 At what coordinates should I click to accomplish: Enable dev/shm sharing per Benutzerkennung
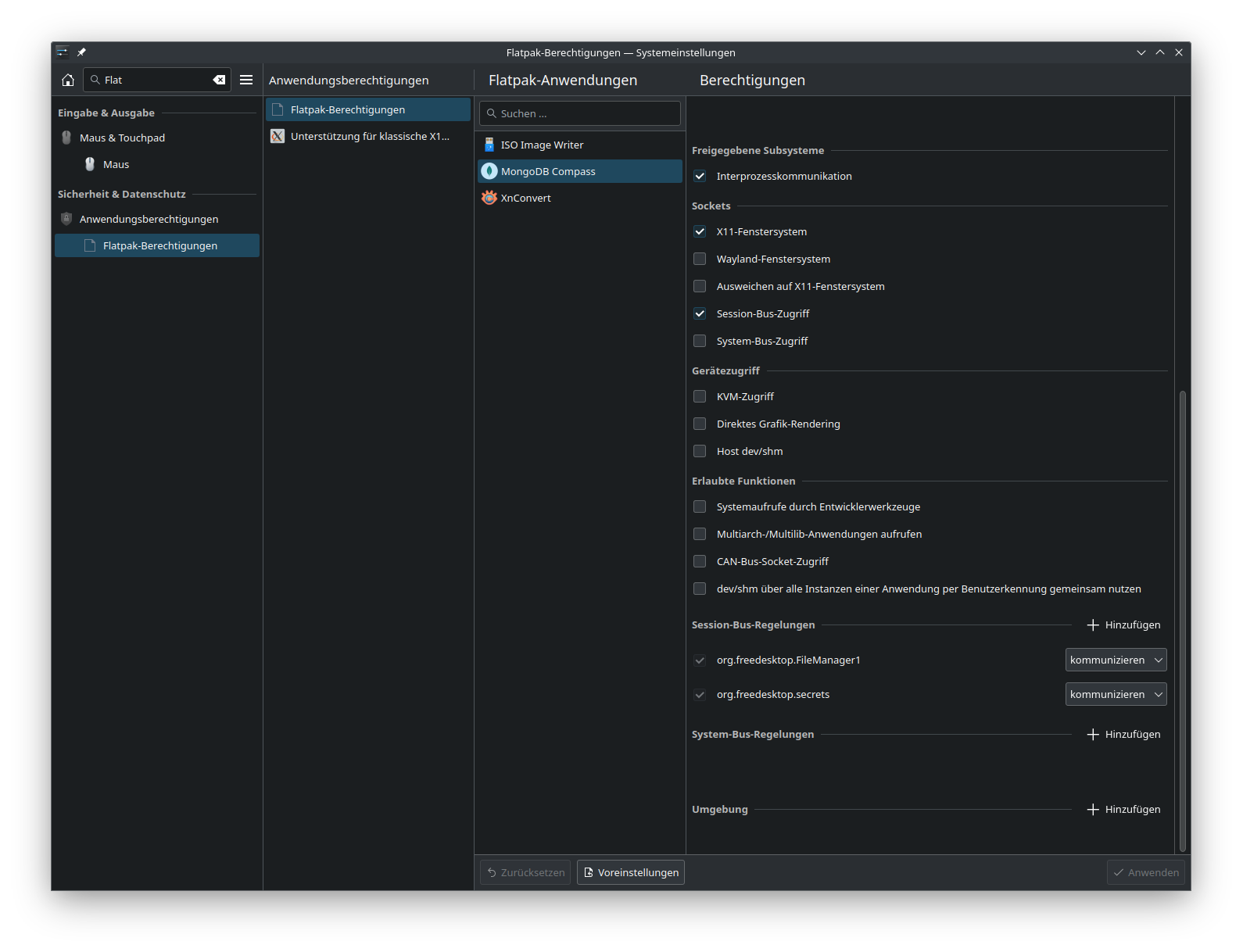pos(700,589)
